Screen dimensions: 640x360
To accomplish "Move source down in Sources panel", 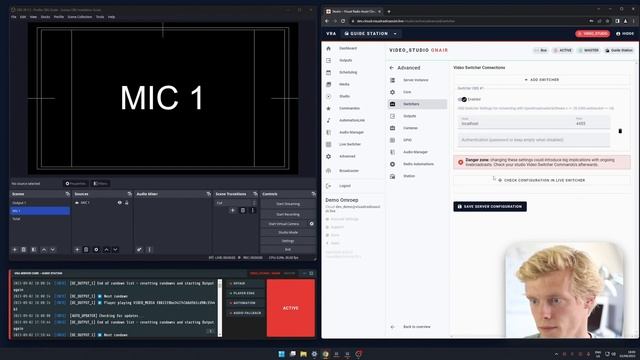I will click(x=116, y=249).
